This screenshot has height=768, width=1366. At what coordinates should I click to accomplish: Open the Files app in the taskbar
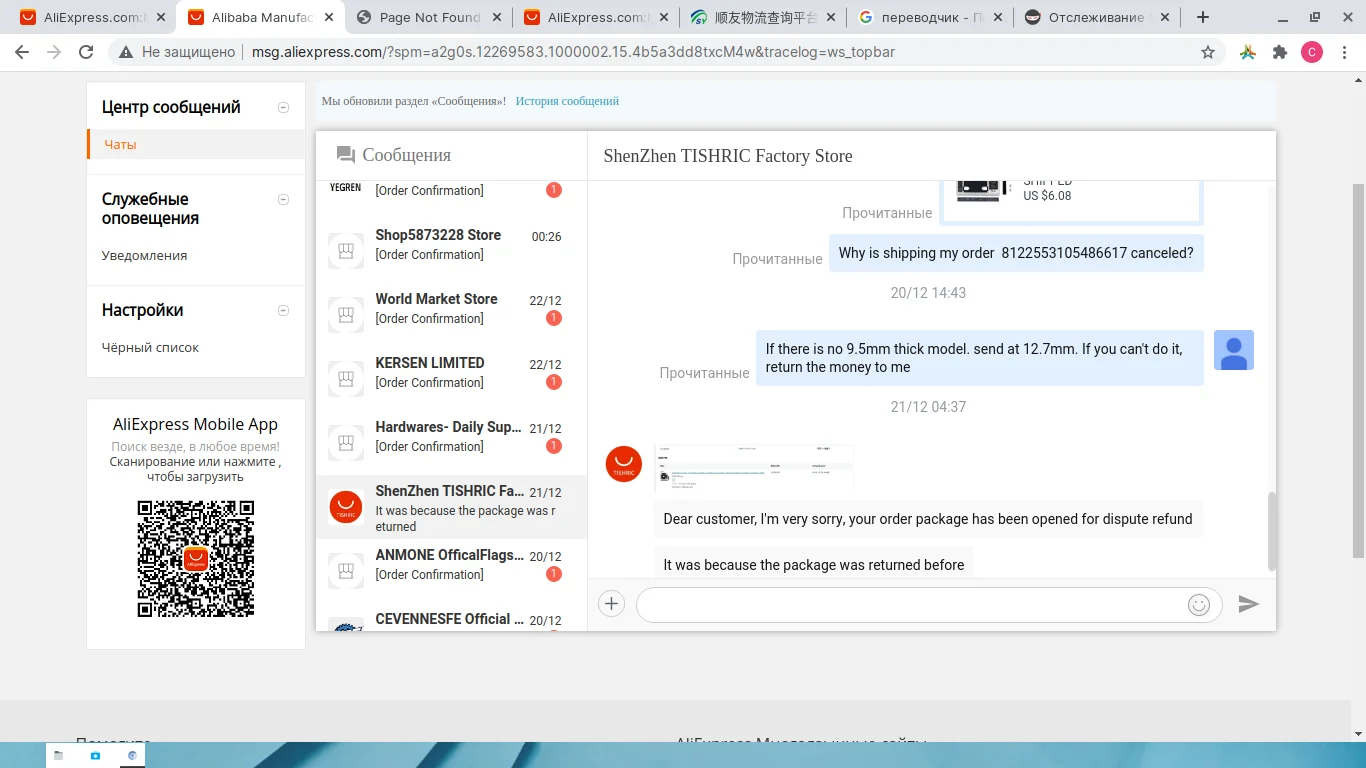click(59, 755)
